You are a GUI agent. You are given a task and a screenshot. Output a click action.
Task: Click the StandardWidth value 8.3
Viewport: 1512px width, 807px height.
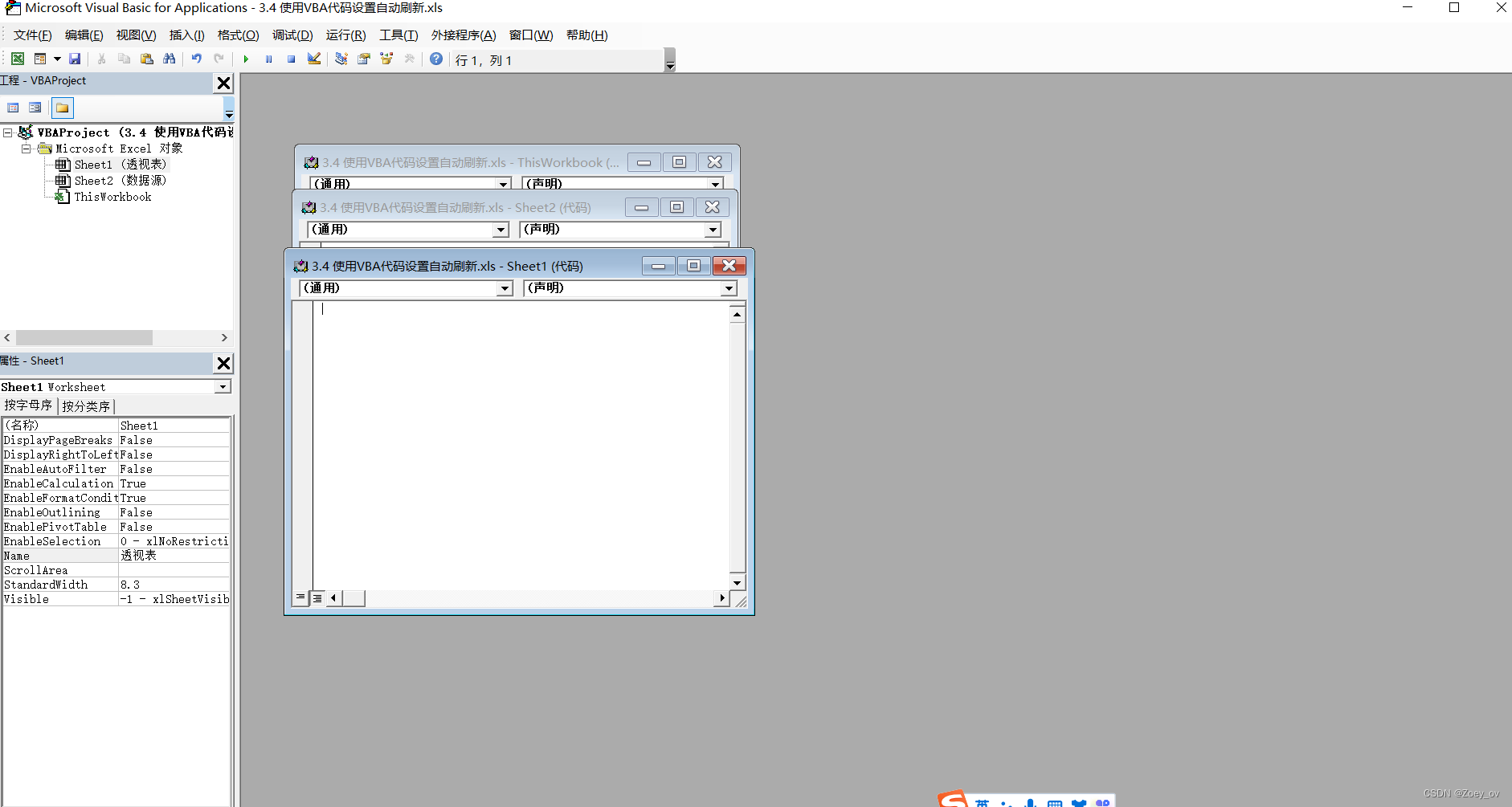pyautogui.click(x=174, y=585)
